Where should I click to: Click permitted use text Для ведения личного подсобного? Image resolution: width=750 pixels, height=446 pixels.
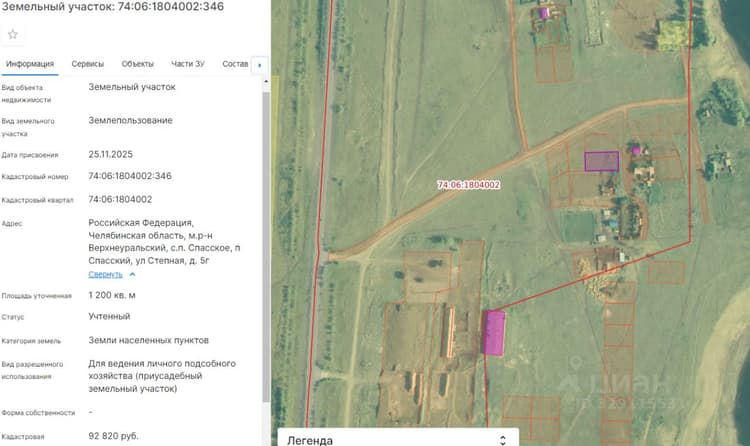(162, 364)
